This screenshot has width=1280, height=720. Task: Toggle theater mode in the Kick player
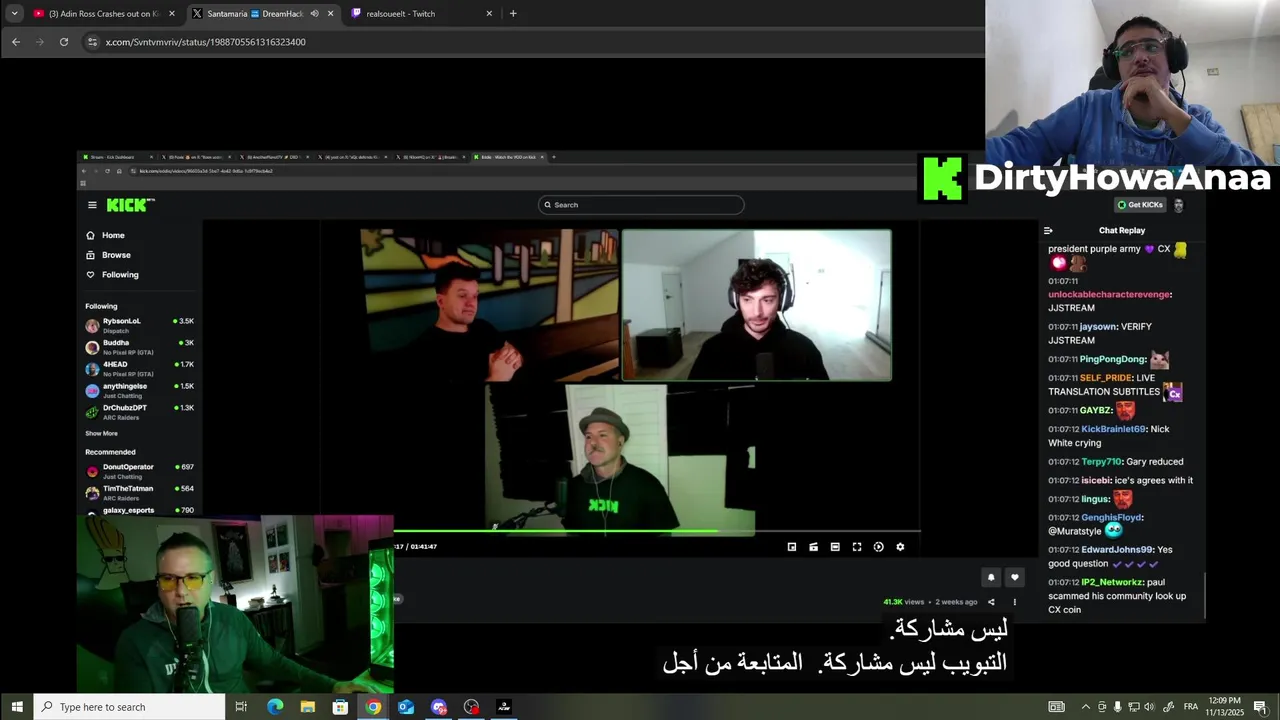(x=835, y=547)
